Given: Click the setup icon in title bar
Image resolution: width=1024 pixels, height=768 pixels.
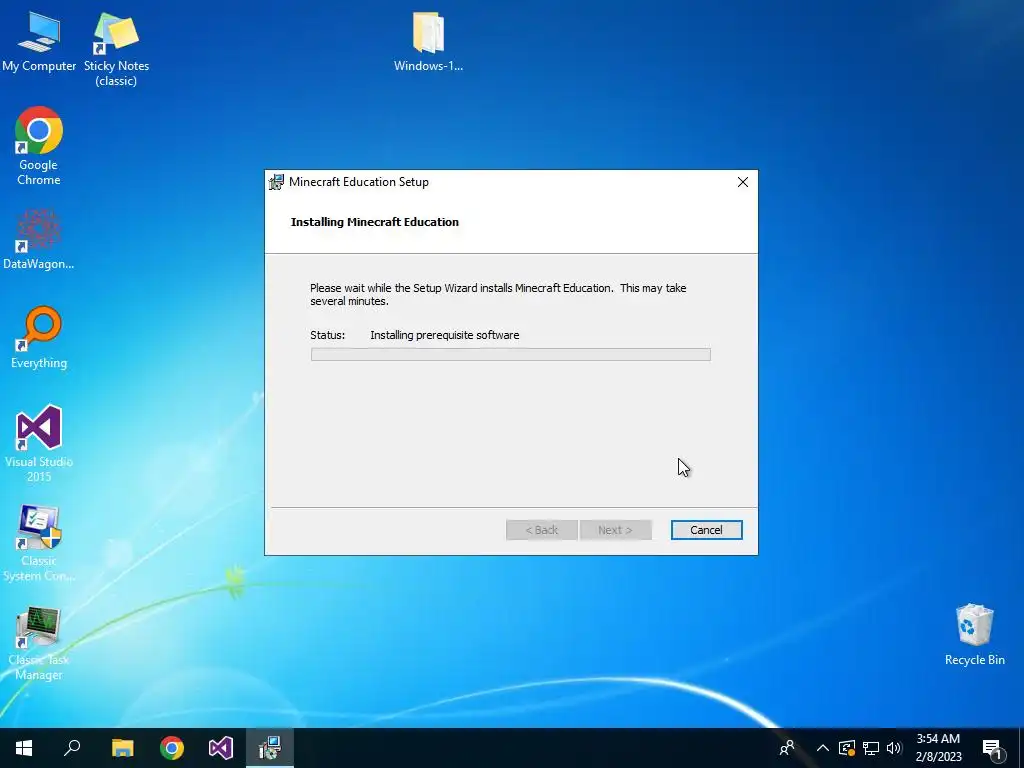Looking at the screenshot, I should click(x=276, y=182).
